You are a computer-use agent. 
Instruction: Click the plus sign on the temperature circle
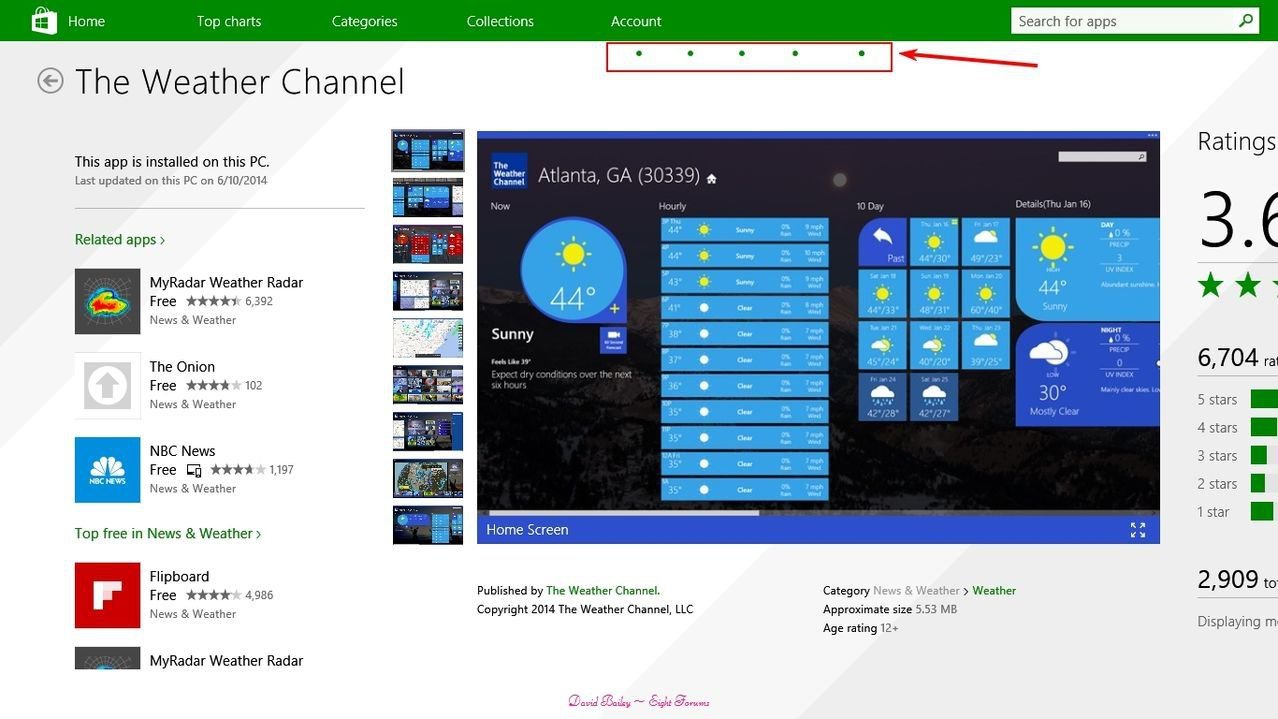coord(614,308)
